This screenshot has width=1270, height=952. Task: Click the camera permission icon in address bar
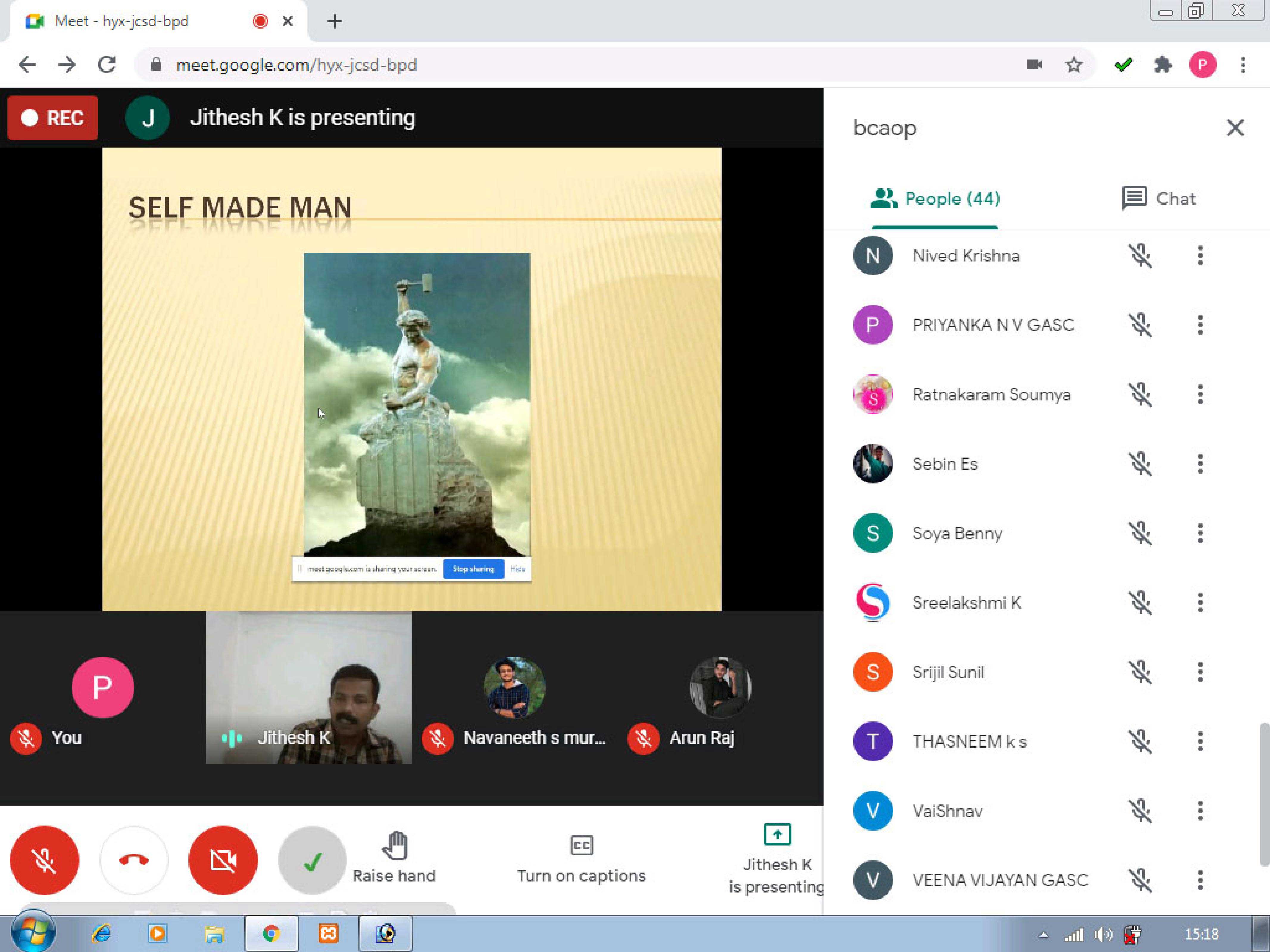(1034, 65)
